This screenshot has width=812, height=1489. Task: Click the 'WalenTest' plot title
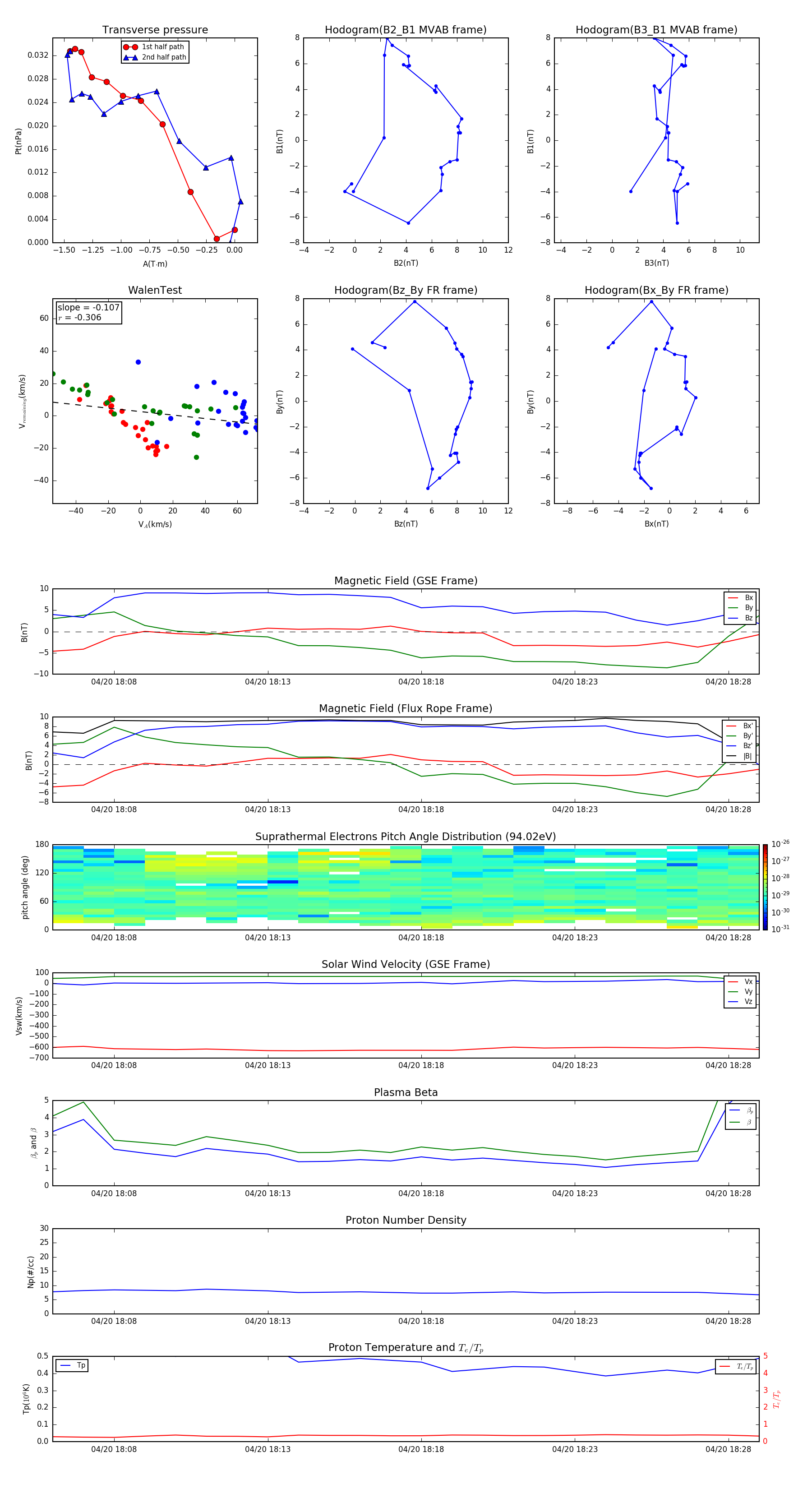click(155, 290)
